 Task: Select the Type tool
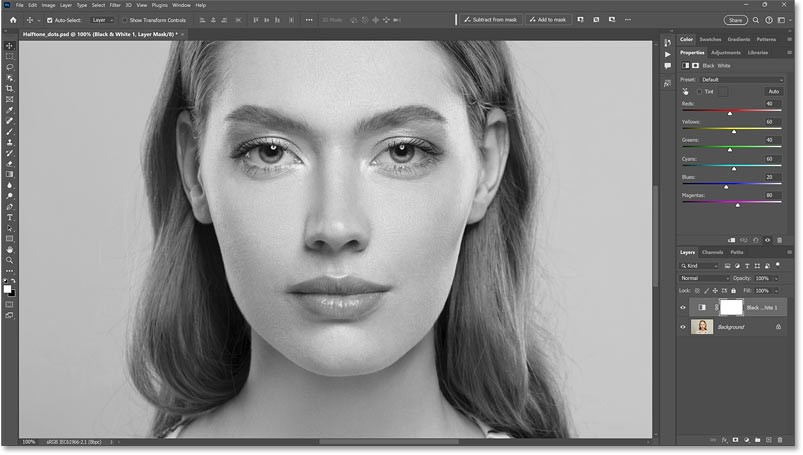9,217
